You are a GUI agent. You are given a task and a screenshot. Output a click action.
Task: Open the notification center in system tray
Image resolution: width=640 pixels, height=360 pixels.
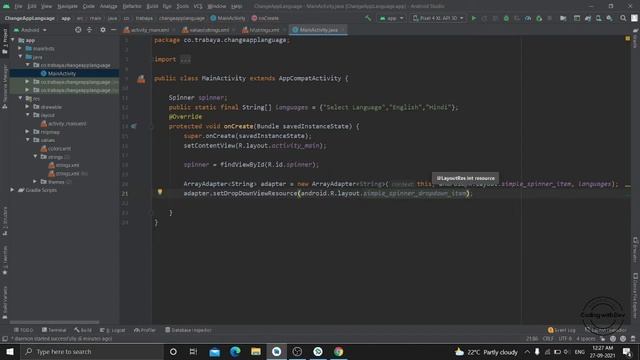[627, 351]
